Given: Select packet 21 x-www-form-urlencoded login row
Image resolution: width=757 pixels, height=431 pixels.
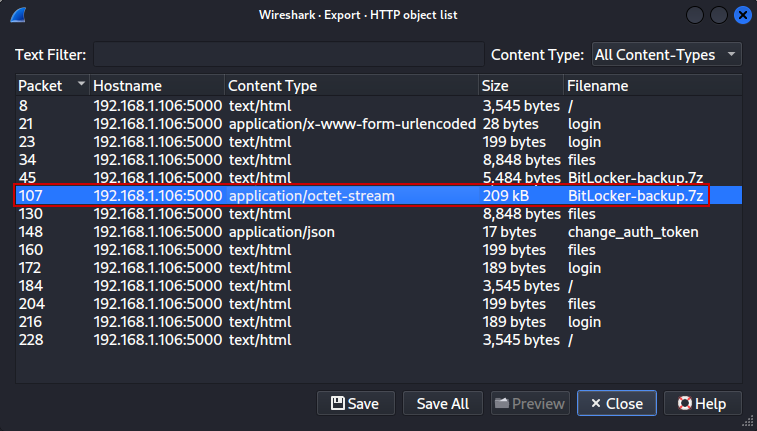Looking at the screenshot, I should tap(362, 124).
